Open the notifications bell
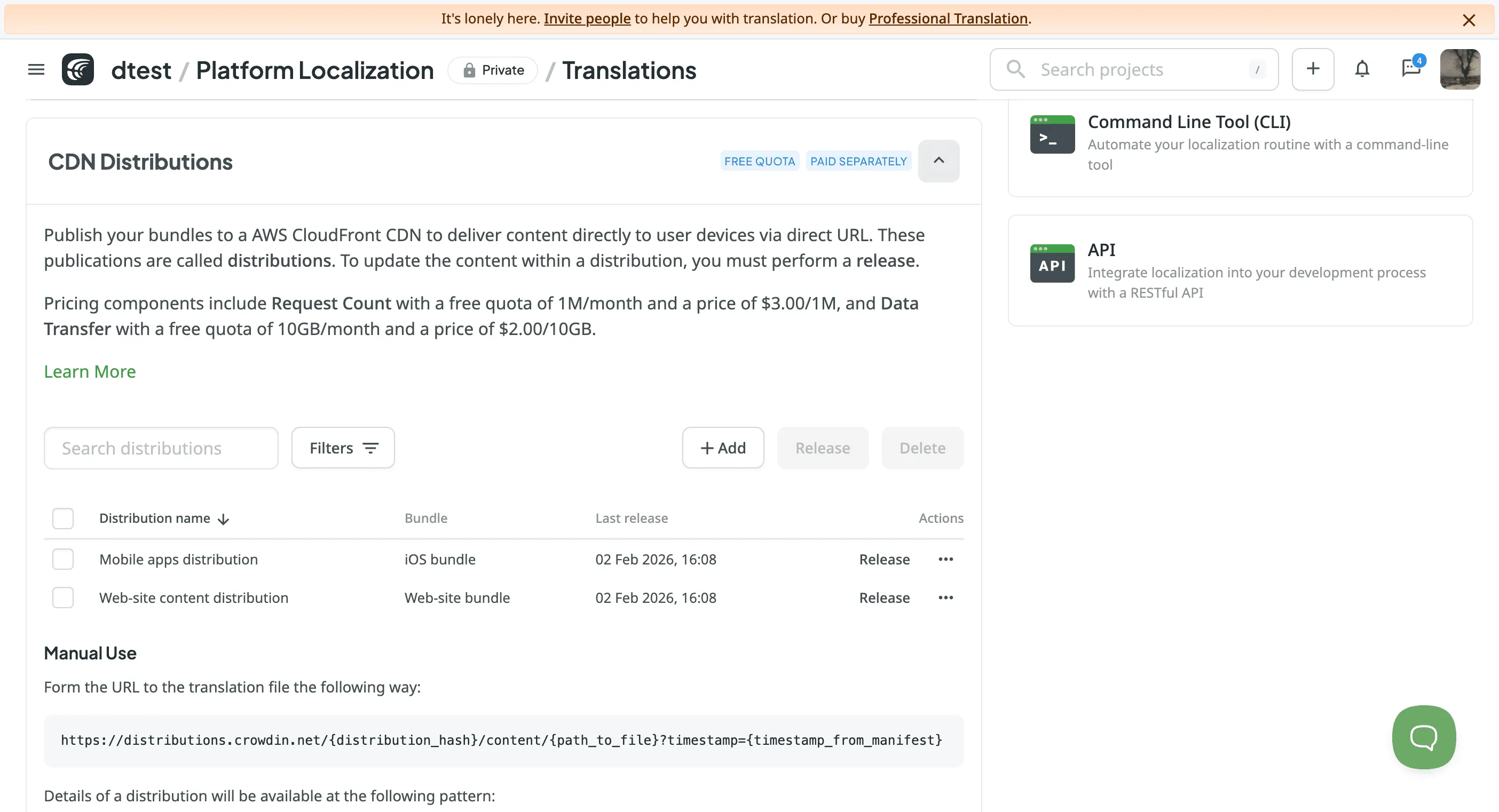 (1362, 69)
